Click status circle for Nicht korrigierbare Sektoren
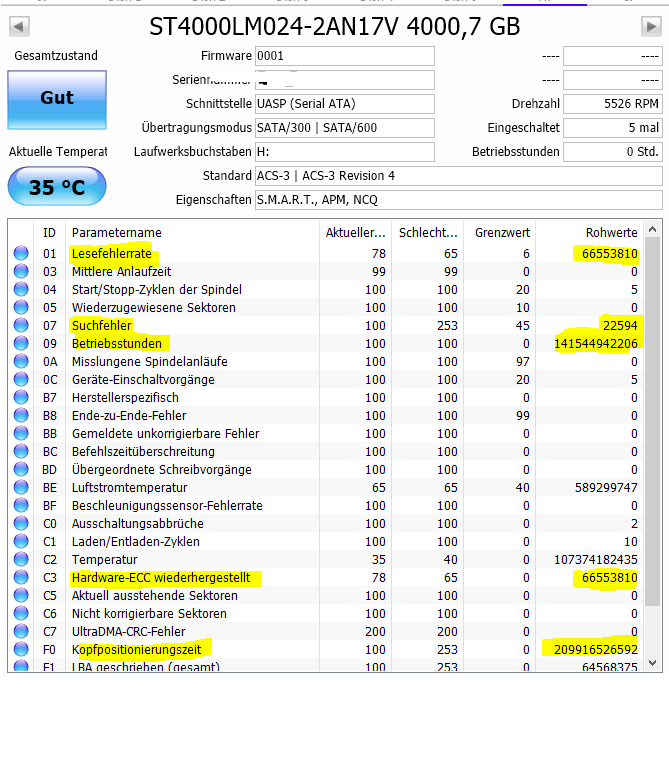Screen dimensions: 669x761 21,613
